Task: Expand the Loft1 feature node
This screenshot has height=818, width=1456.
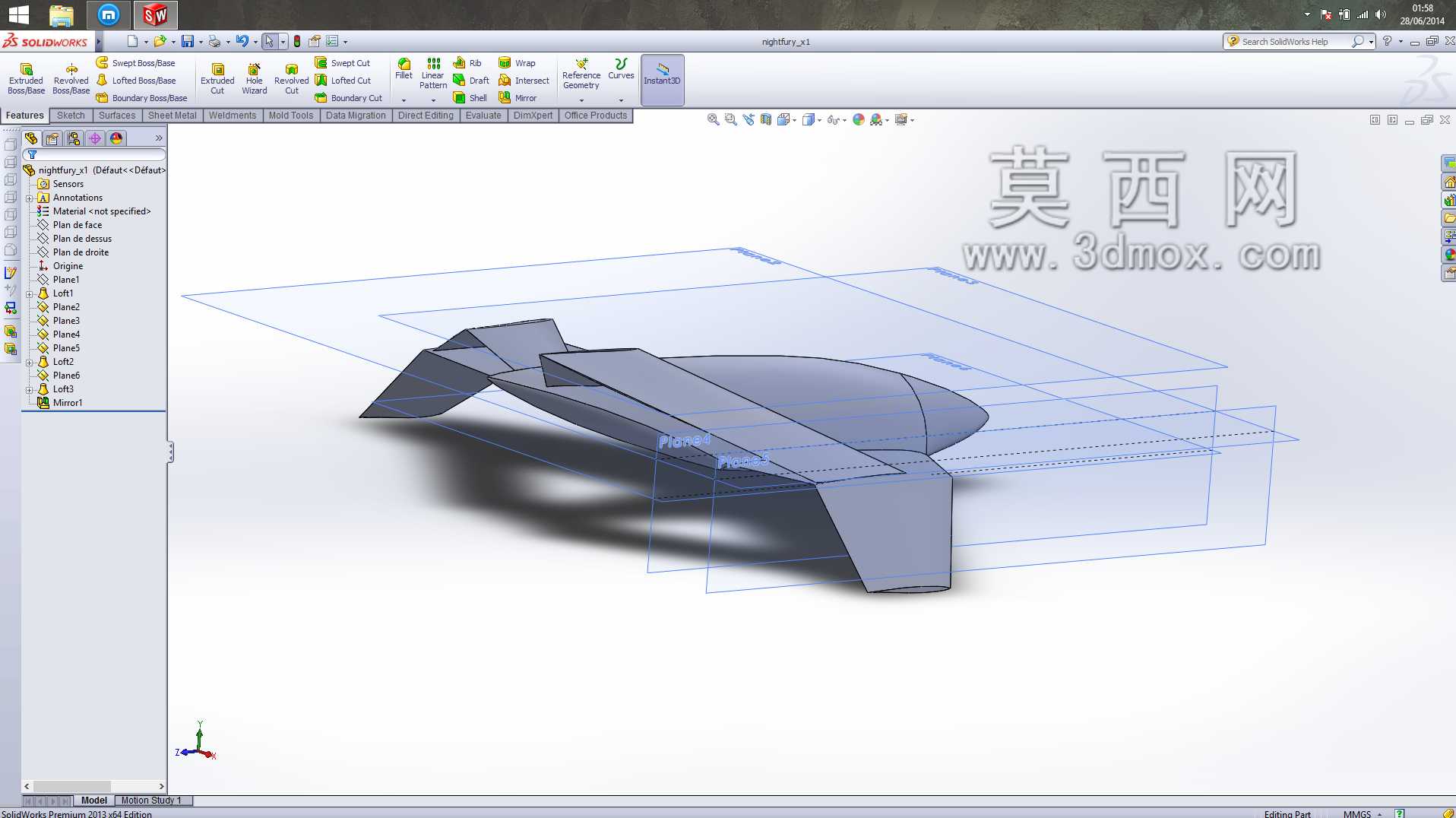Action: pos(29,293)
